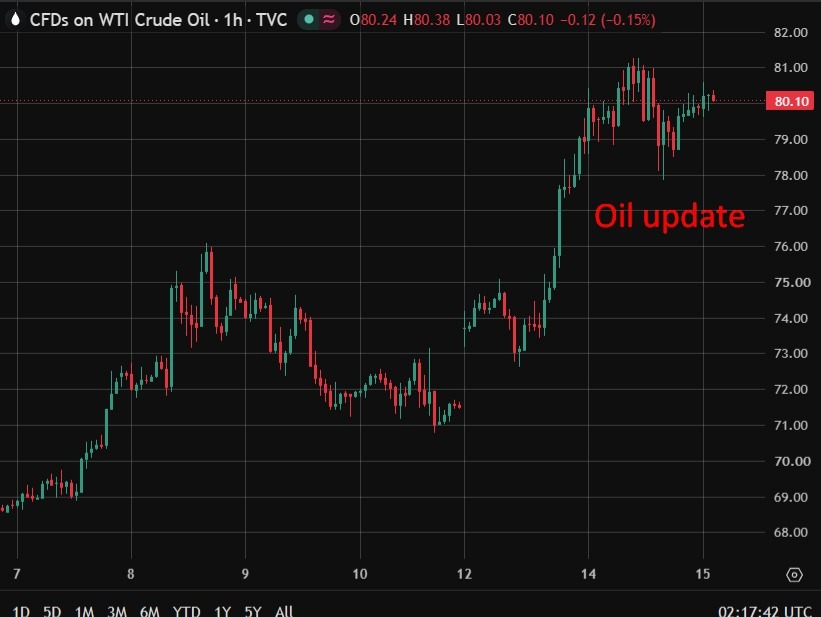Open chart settings hexagon gear icon

tap(794, 575)
